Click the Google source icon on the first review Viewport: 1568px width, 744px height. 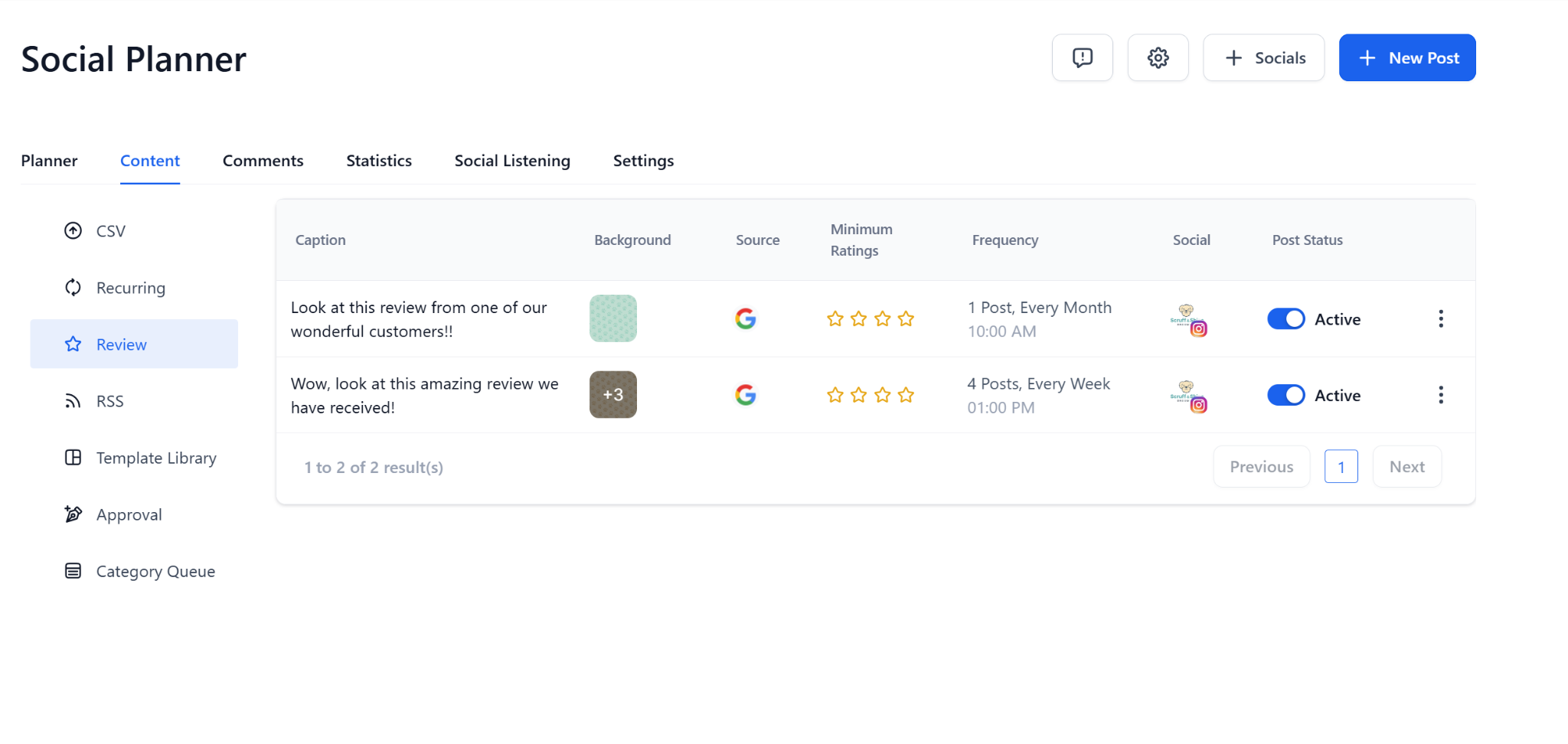(x=746, y=318)
